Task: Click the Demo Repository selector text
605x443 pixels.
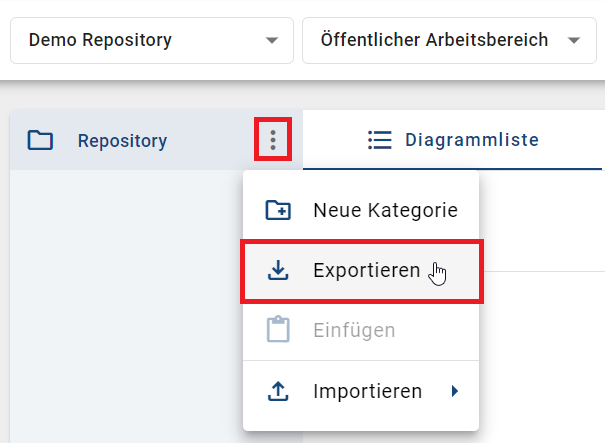Action: [x=100, y=41]
